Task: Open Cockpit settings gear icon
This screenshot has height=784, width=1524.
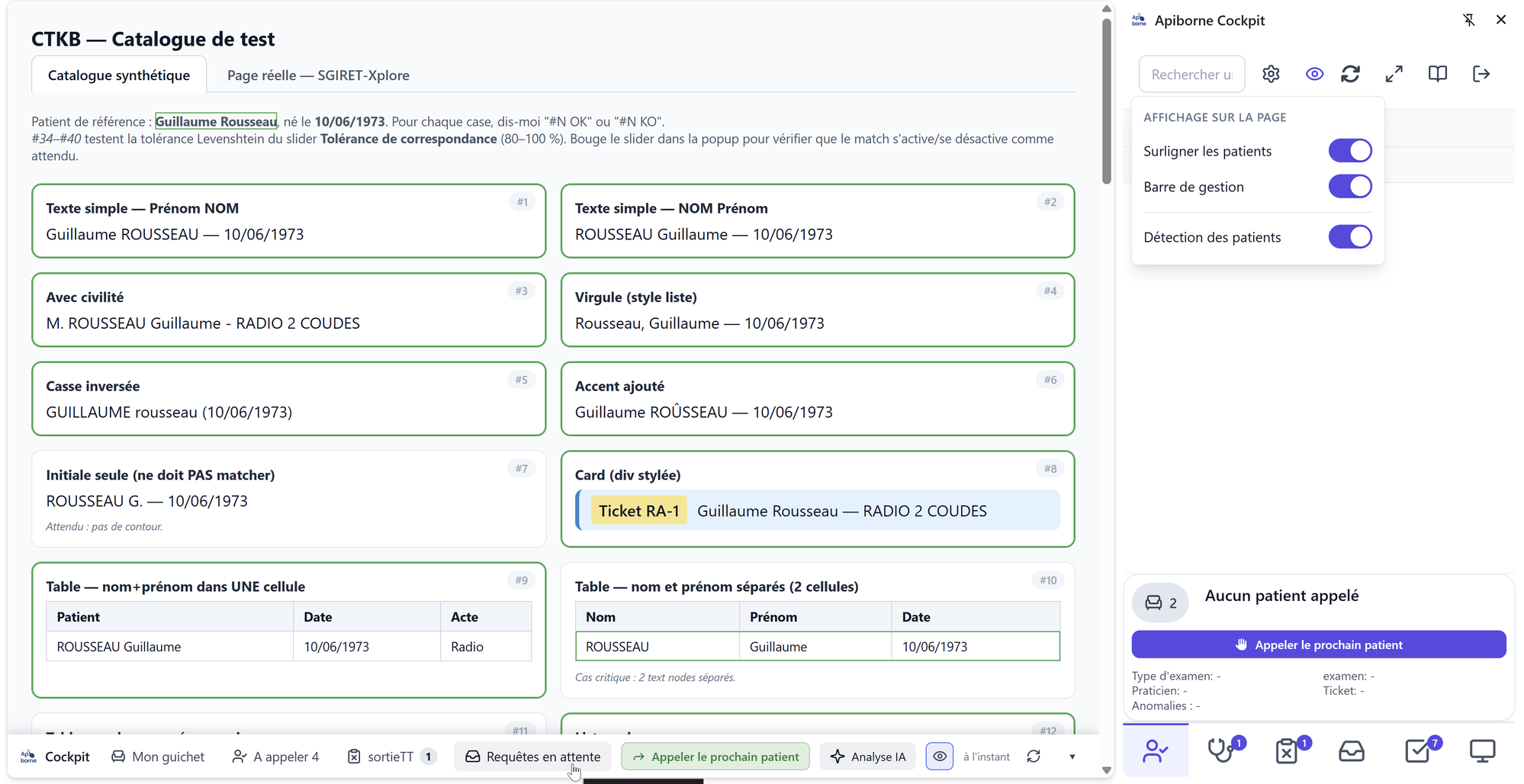Action: tap(1271, 74)
